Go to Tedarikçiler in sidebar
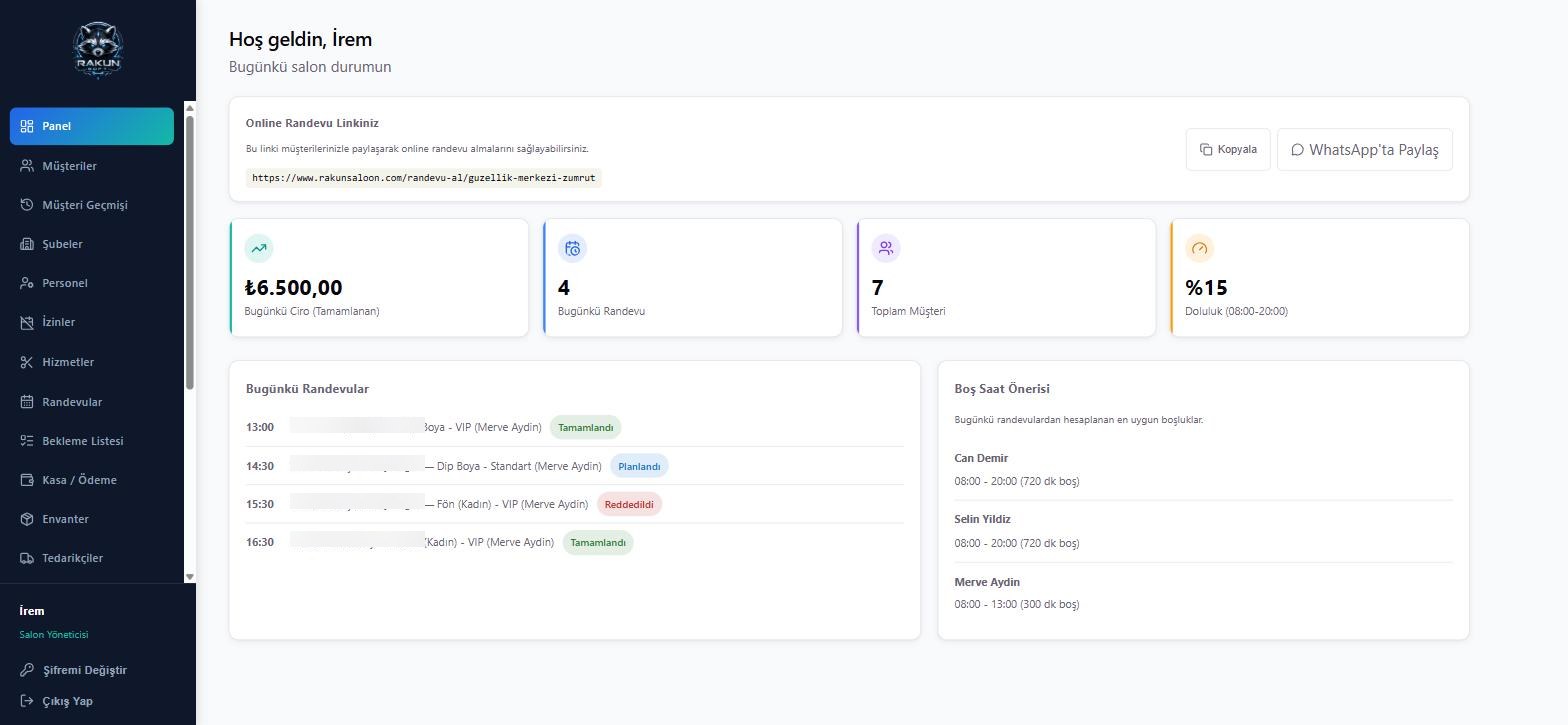 coord(92,558)
